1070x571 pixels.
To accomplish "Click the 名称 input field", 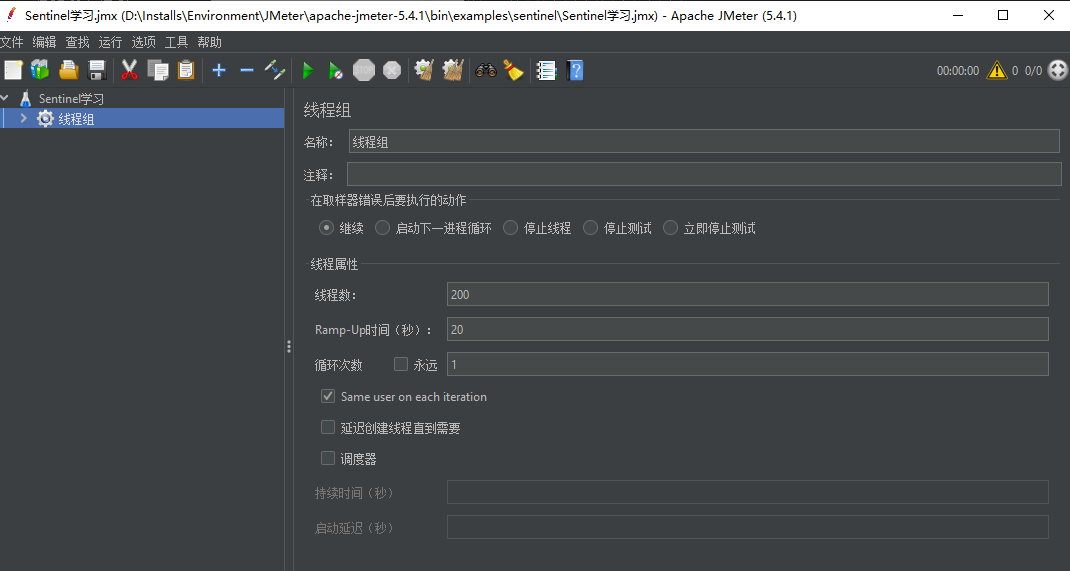I will (x=704, y=142).
